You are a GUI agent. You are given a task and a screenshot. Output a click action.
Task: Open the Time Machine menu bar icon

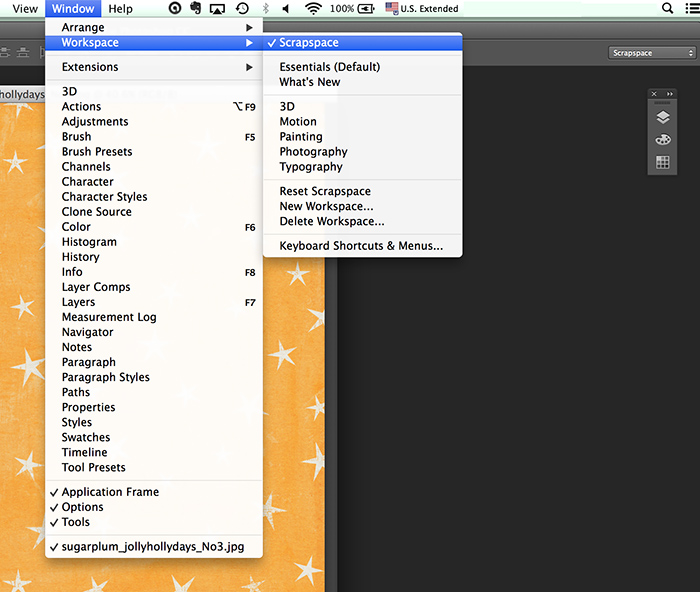click(x=242, y=8)
